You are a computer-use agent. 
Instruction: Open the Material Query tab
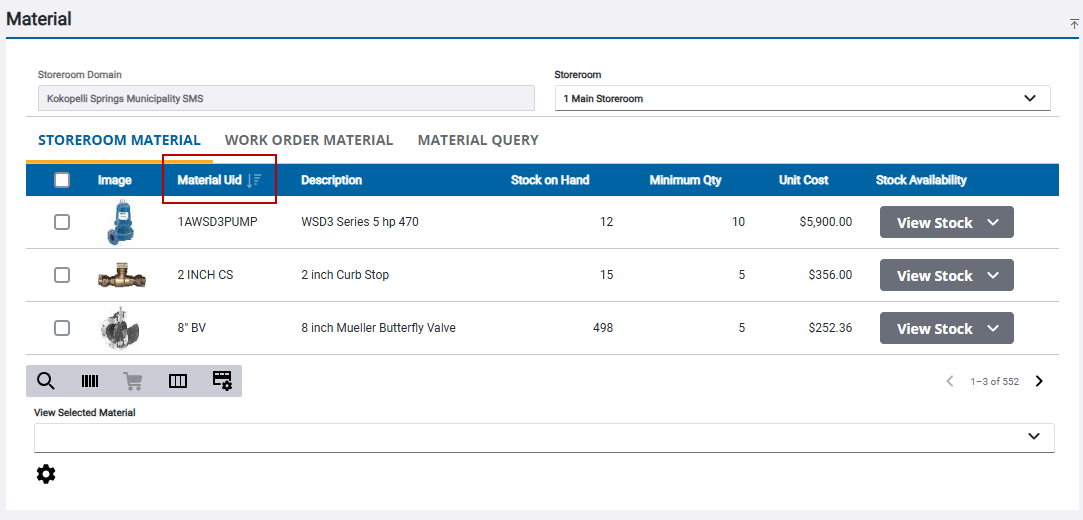pyautogui.click(x=478, y=140)
